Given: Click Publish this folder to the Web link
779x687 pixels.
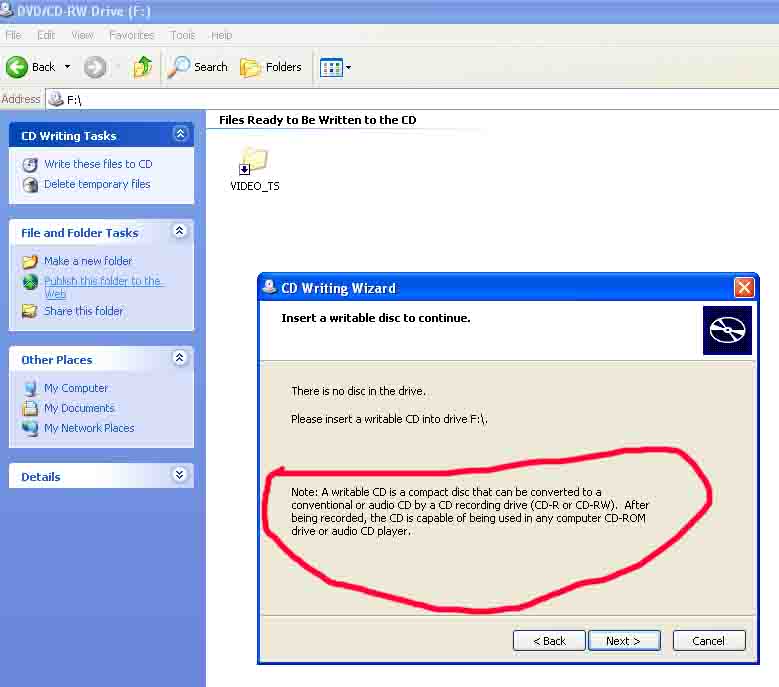Looking at the screenshot, I should pos(102,287).
